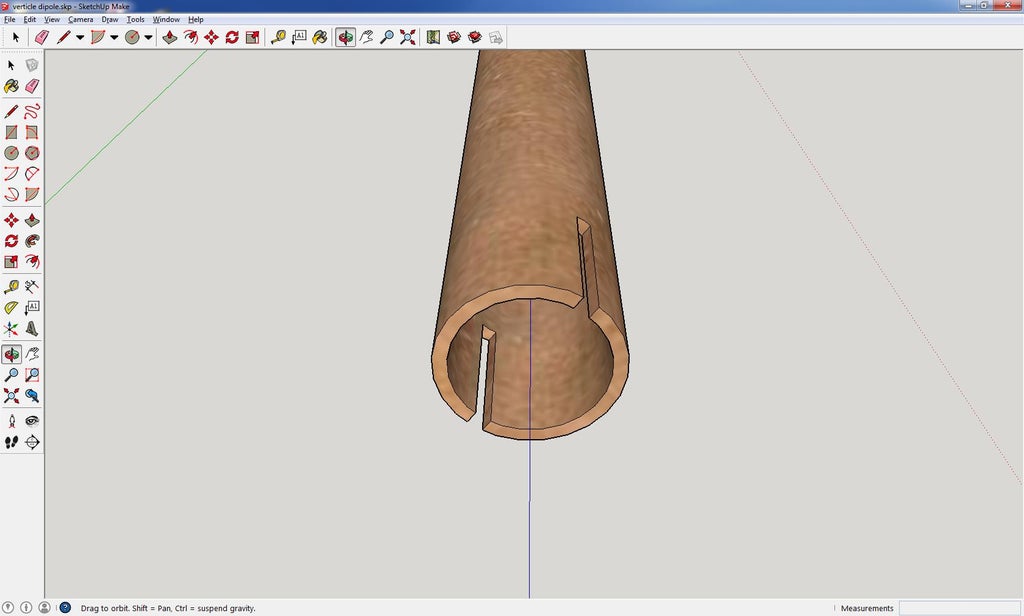
Task: Select the Rectangle tool in the left toolbar
Action: click(11, 132)
